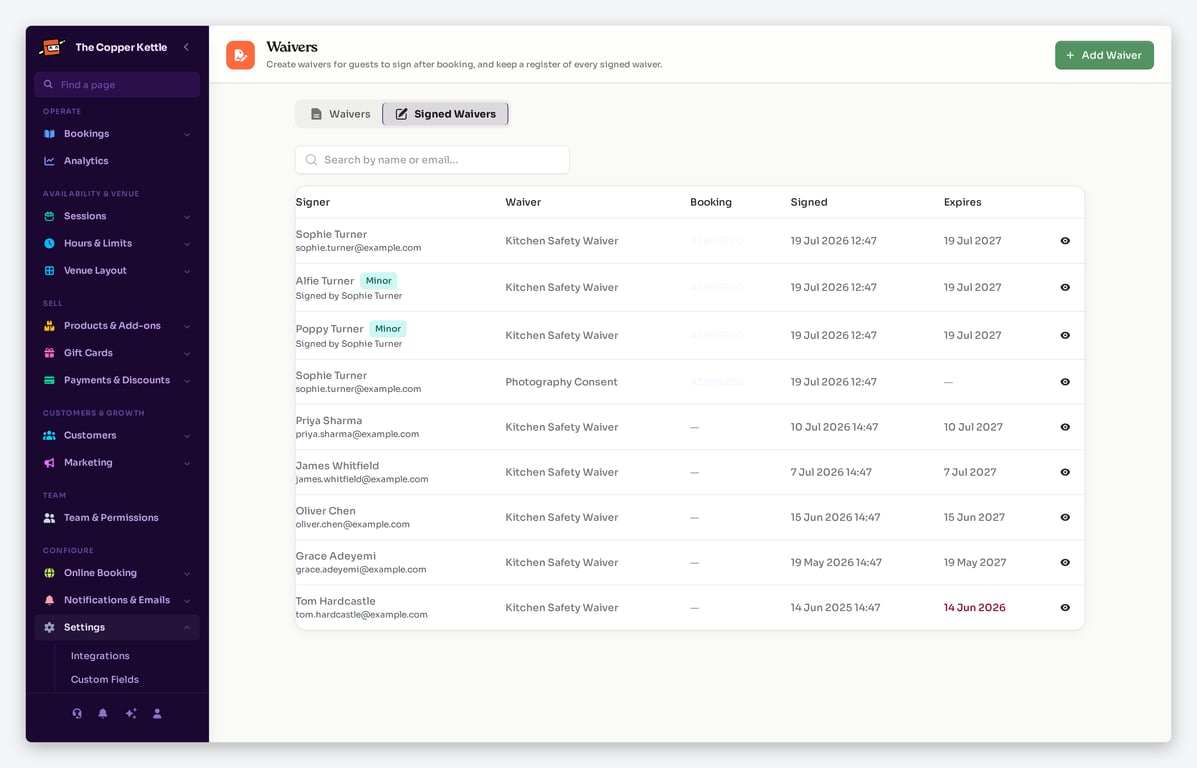This screenshot has height=768, width=1197.
Task: View Priya Sharma's waiver eye icon
Action: pyautogui.click(x=1065, y=427)
